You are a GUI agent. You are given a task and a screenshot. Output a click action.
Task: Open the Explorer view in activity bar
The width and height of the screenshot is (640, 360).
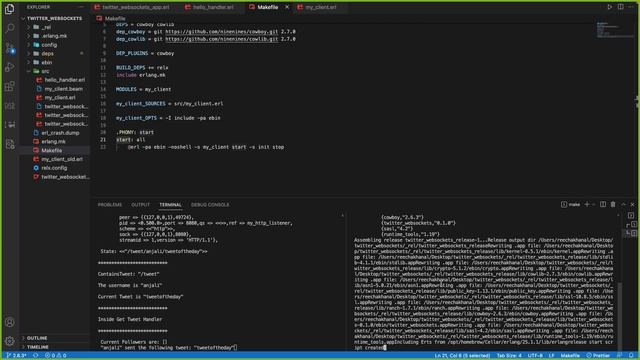(x=9, y=9)
